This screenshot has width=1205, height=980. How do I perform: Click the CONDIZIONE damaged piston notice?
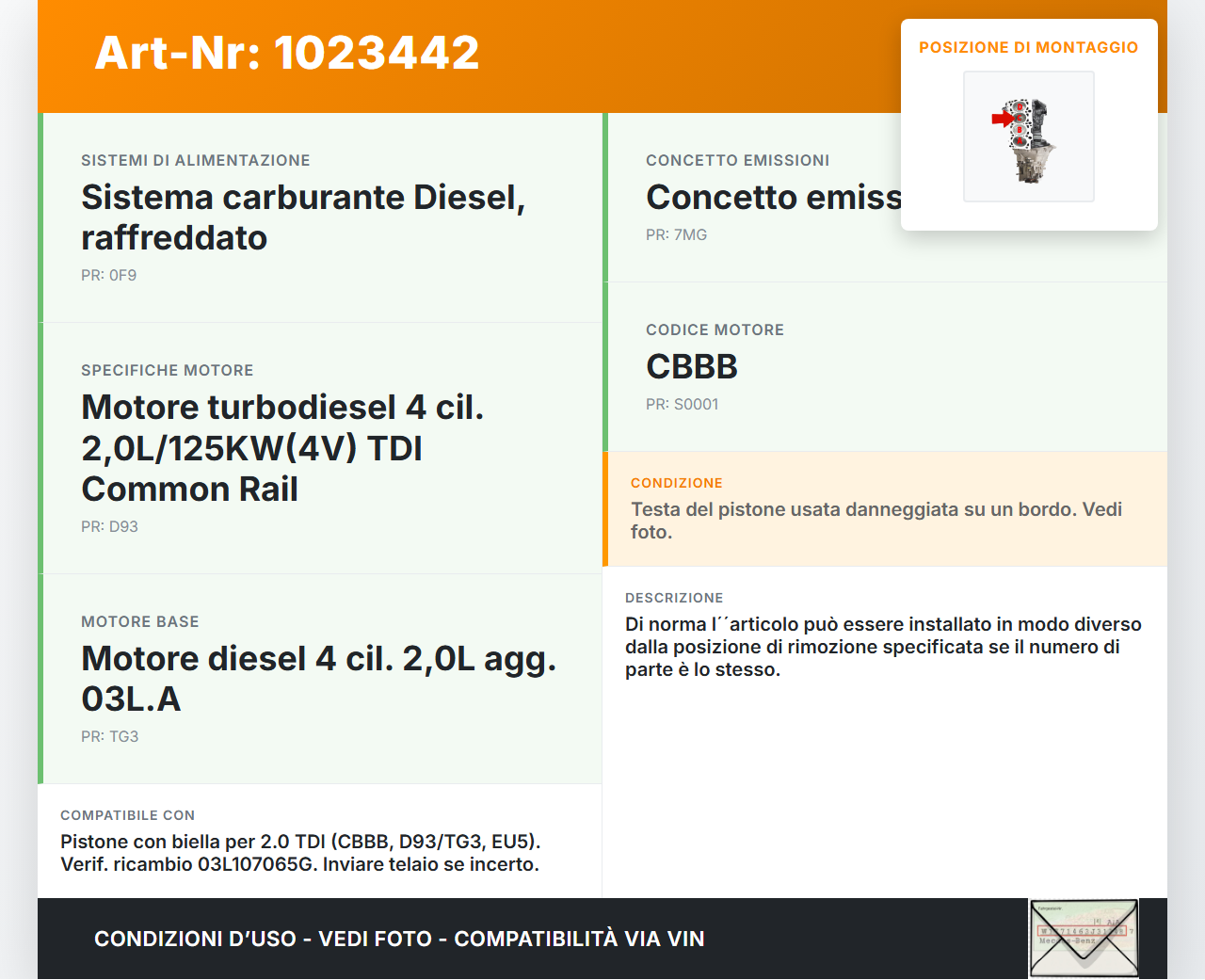[x=876, y=521]
